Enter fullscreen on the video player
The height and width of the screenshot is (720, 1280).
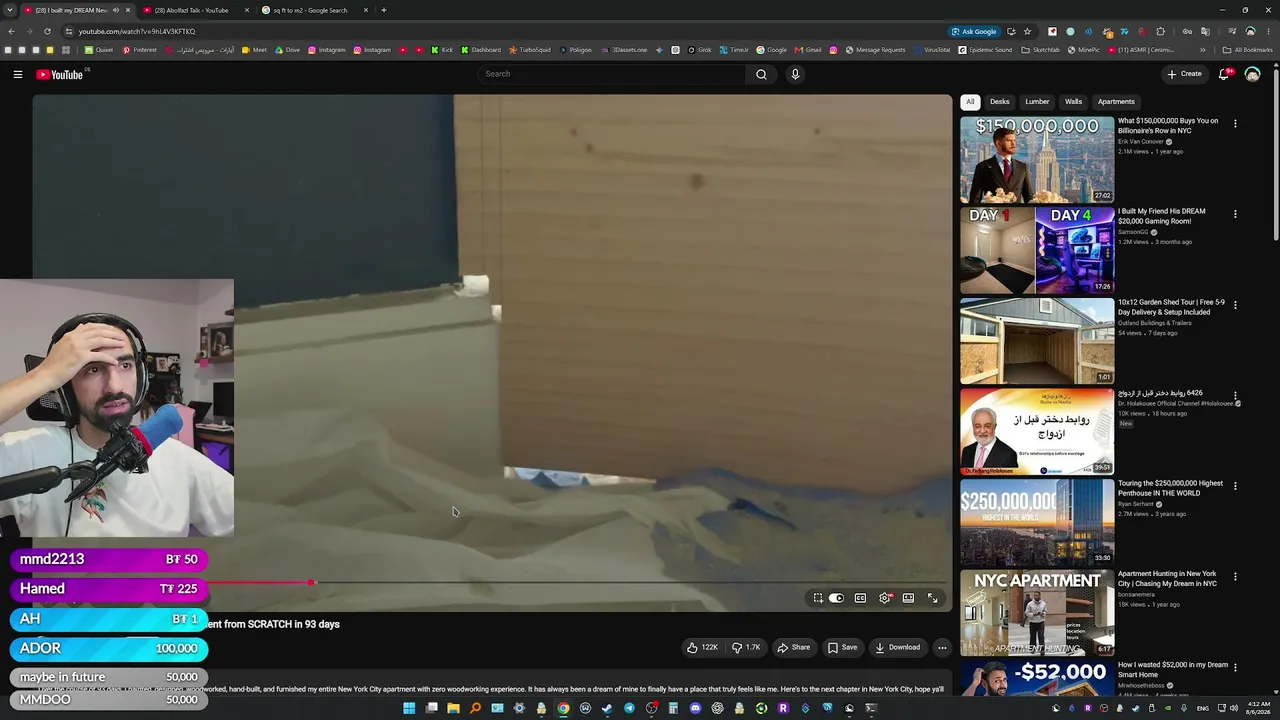tap(932, 598)
